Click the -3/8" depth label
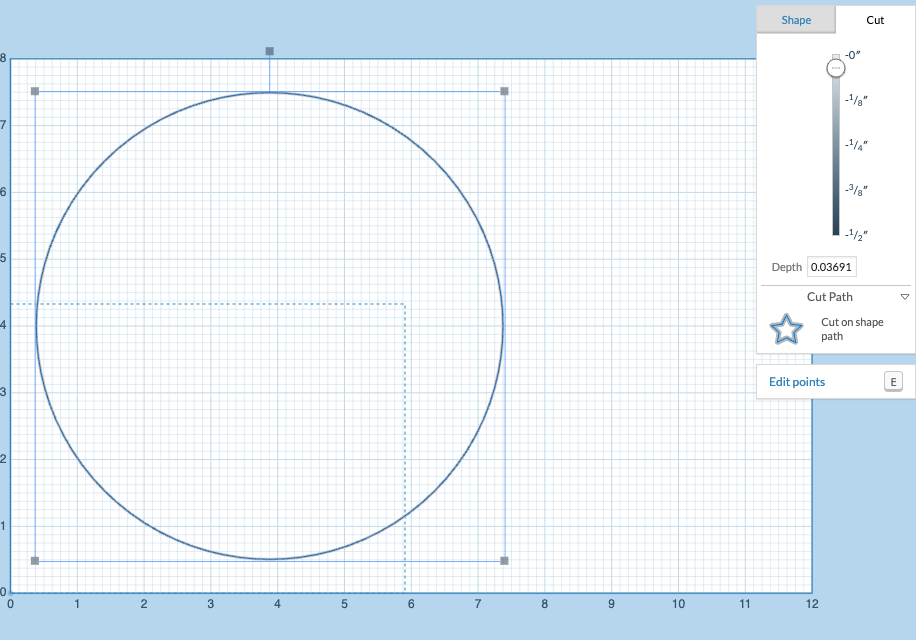 [856, 190]
